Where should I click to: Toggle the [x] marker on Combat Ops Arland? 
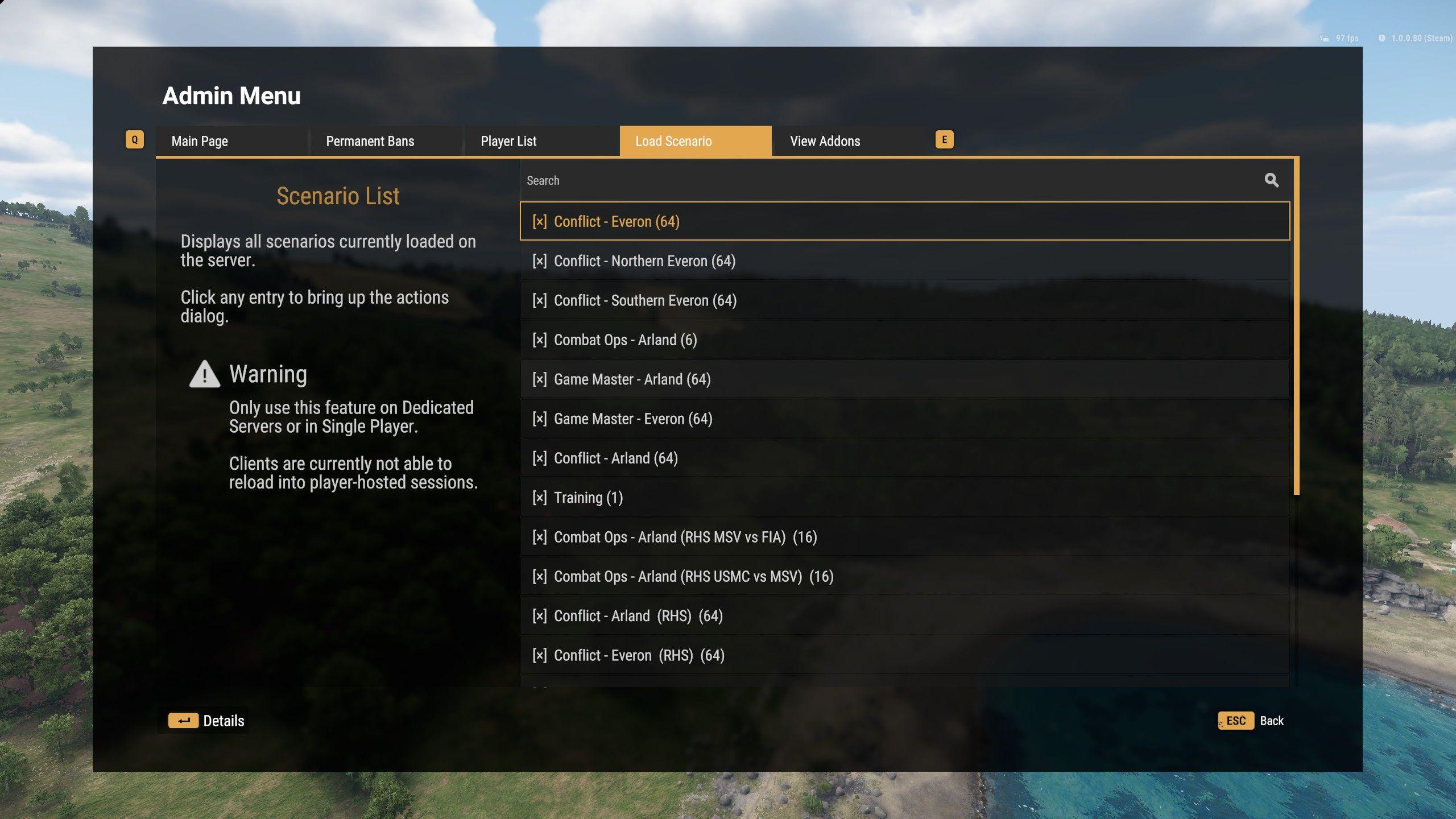point(538,339)
